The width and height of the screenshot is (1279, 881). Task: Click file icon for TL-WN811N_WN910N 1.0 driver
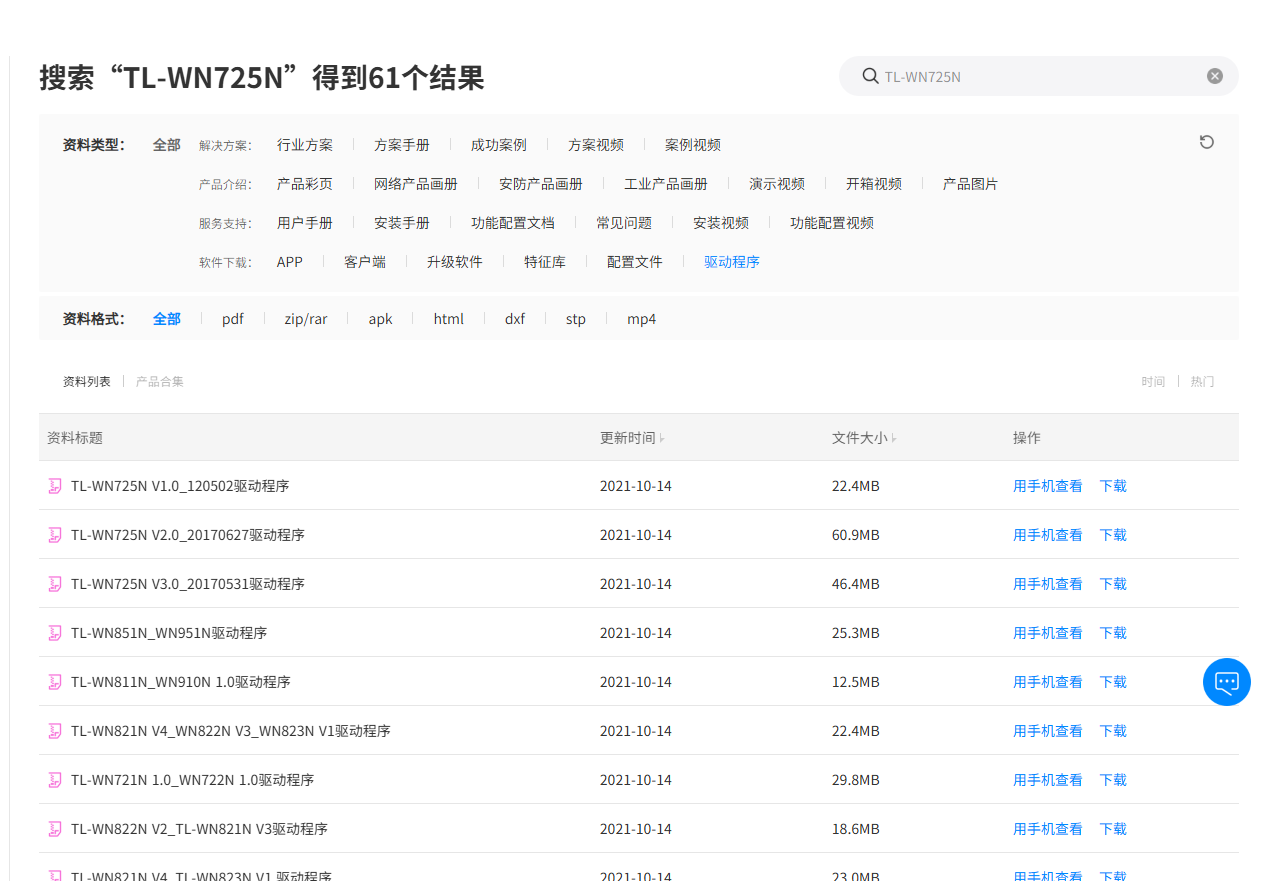[55, 682]
